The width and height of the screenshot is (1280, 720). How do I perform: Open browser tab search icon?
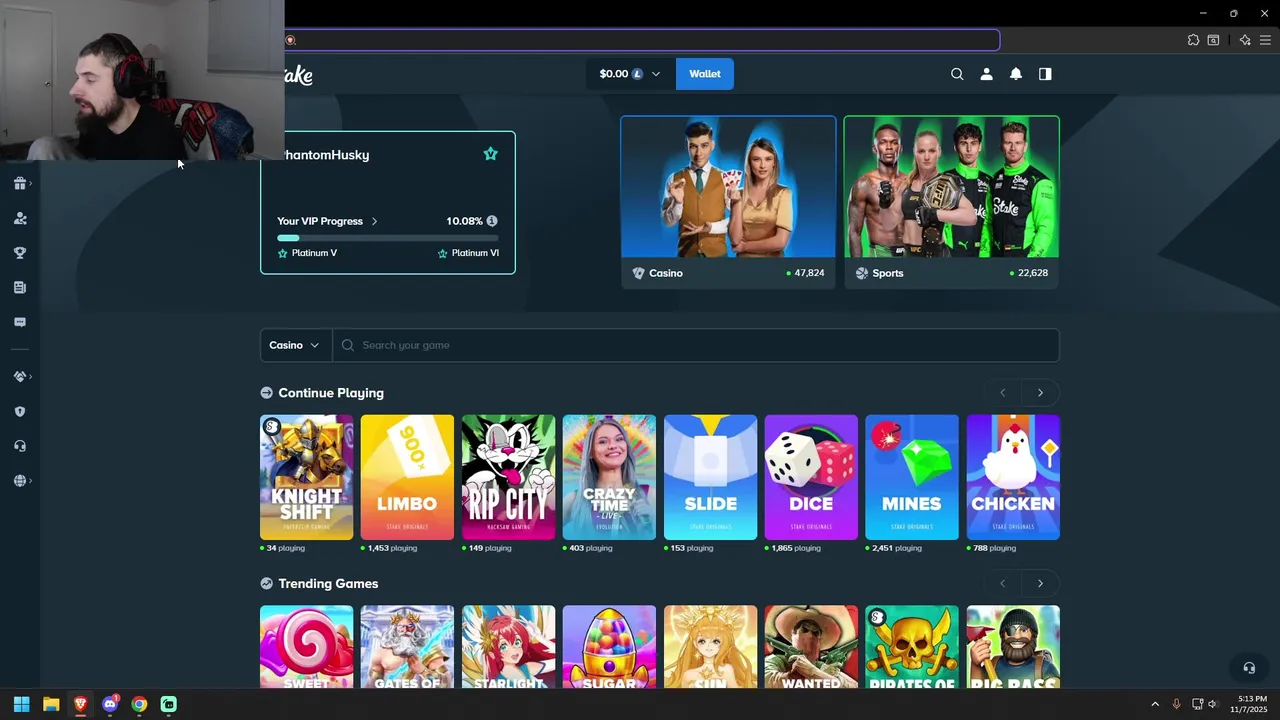point(1213,40)
